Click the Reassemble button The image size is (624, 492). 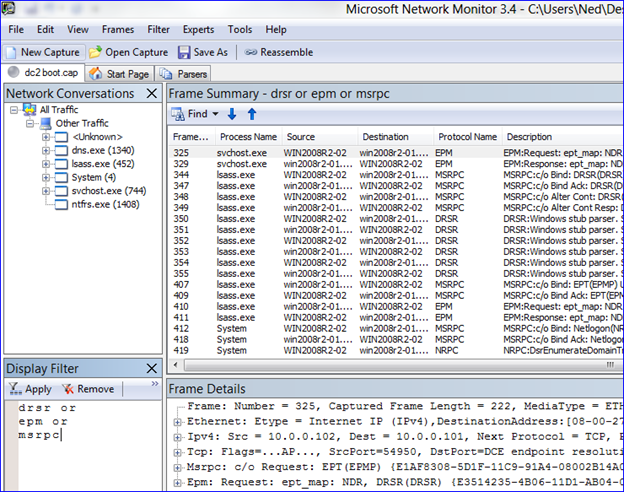pyautogui.click(x=279, y=52)
